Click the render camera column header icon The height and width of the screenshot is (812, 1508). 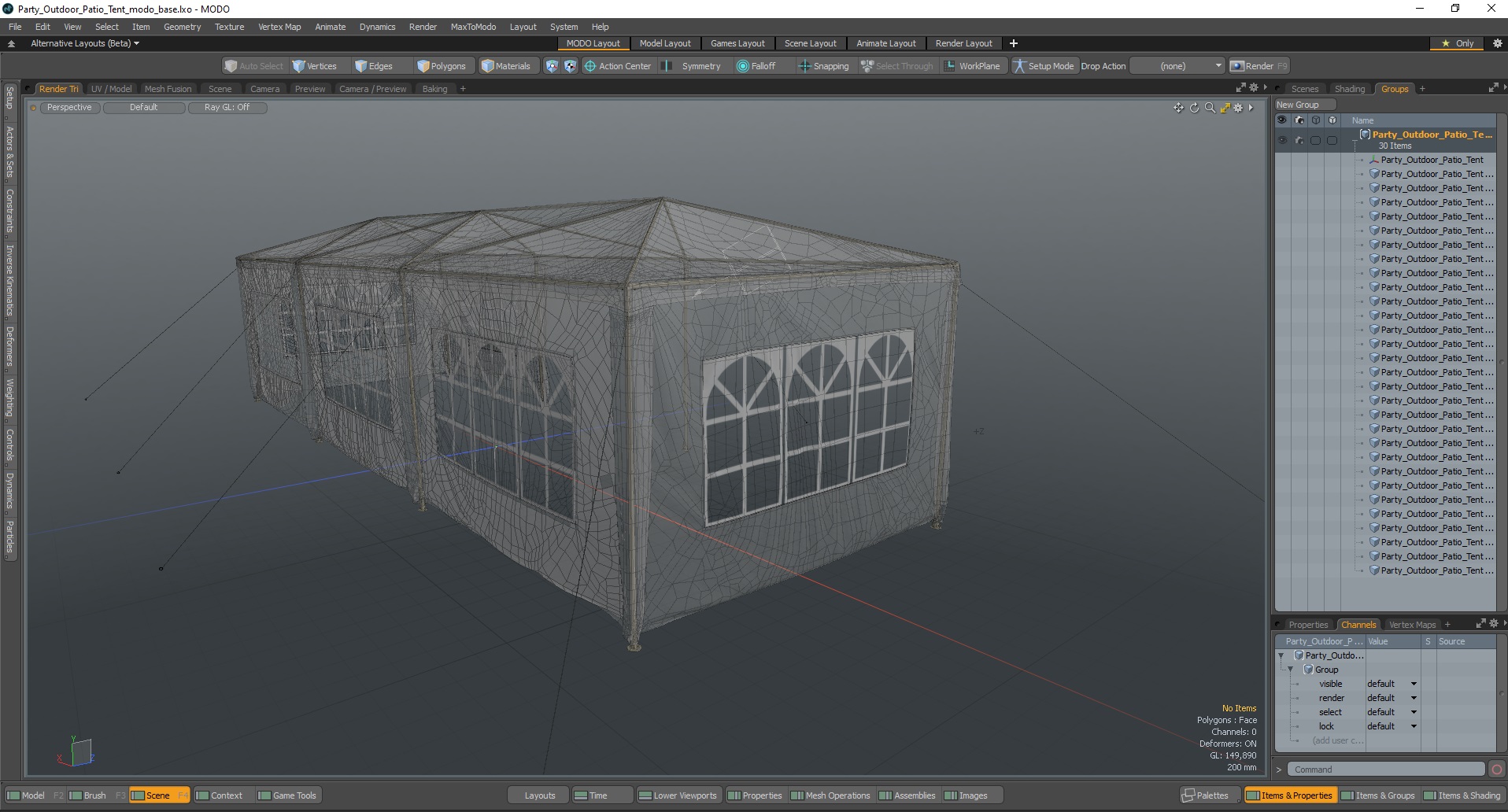click(x=1299, y=120)
